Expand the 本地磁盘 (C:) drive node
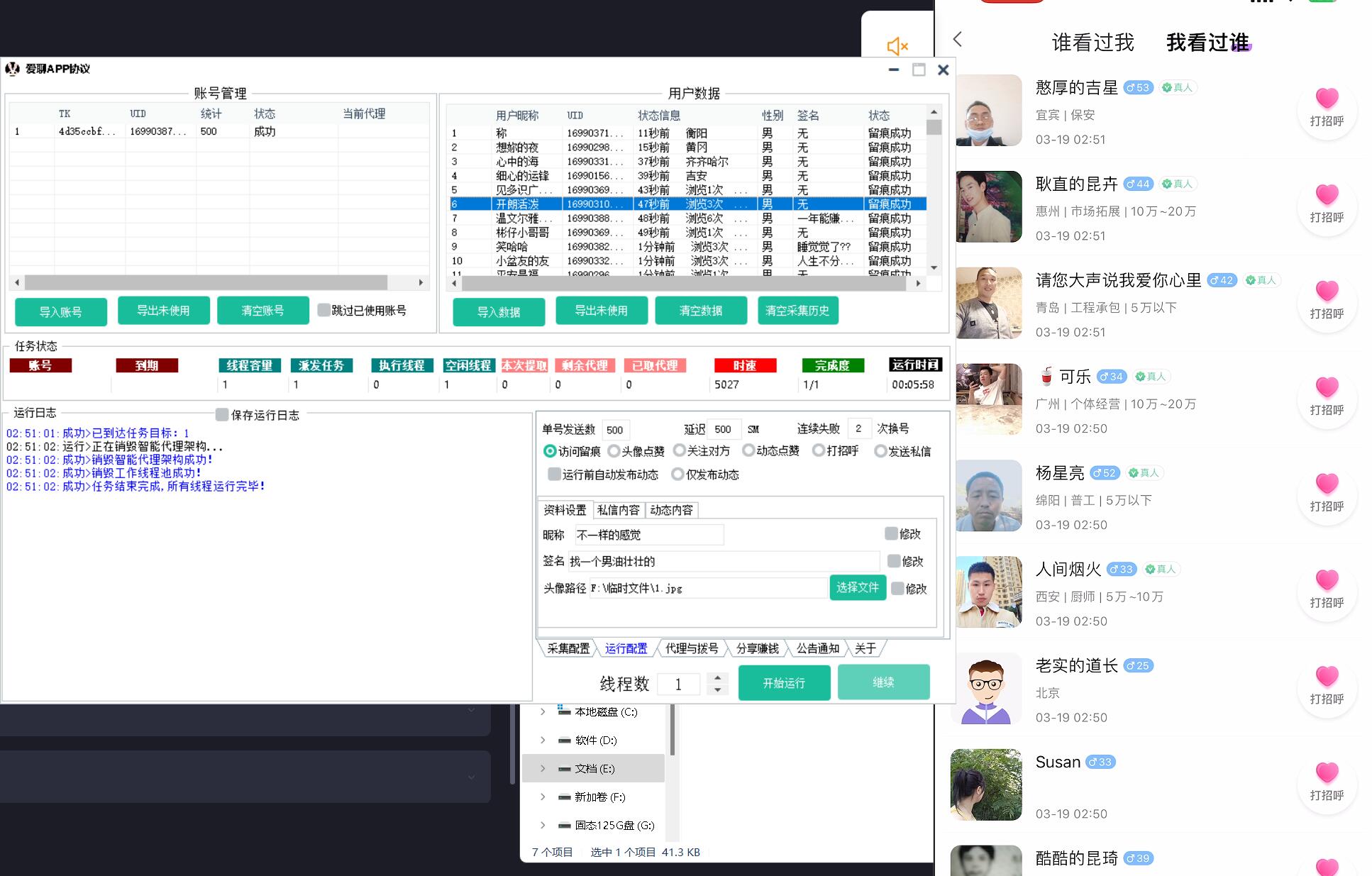 pos(543,711)
